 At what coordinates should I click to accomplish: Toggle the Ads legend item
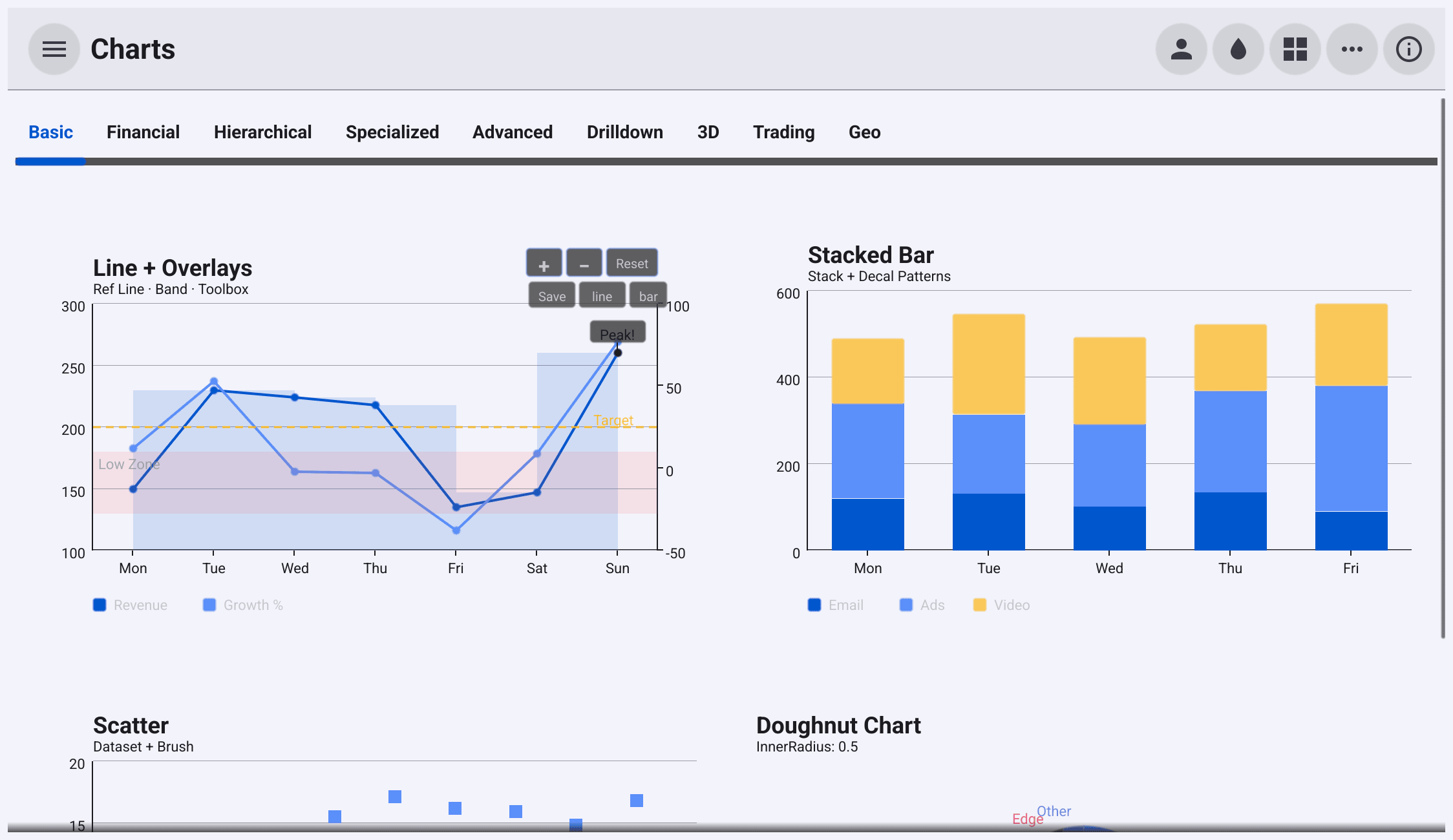coord(922,605)
